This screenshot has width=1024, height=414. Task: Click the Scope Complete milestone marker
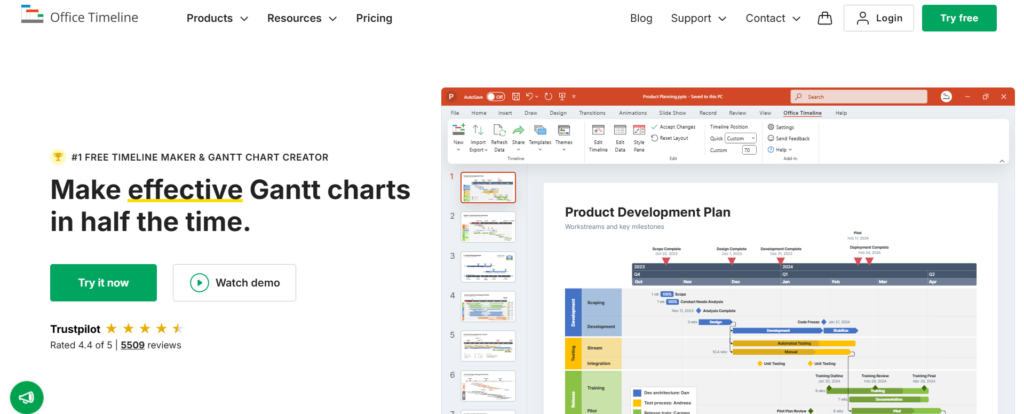[x=665, y=261]
